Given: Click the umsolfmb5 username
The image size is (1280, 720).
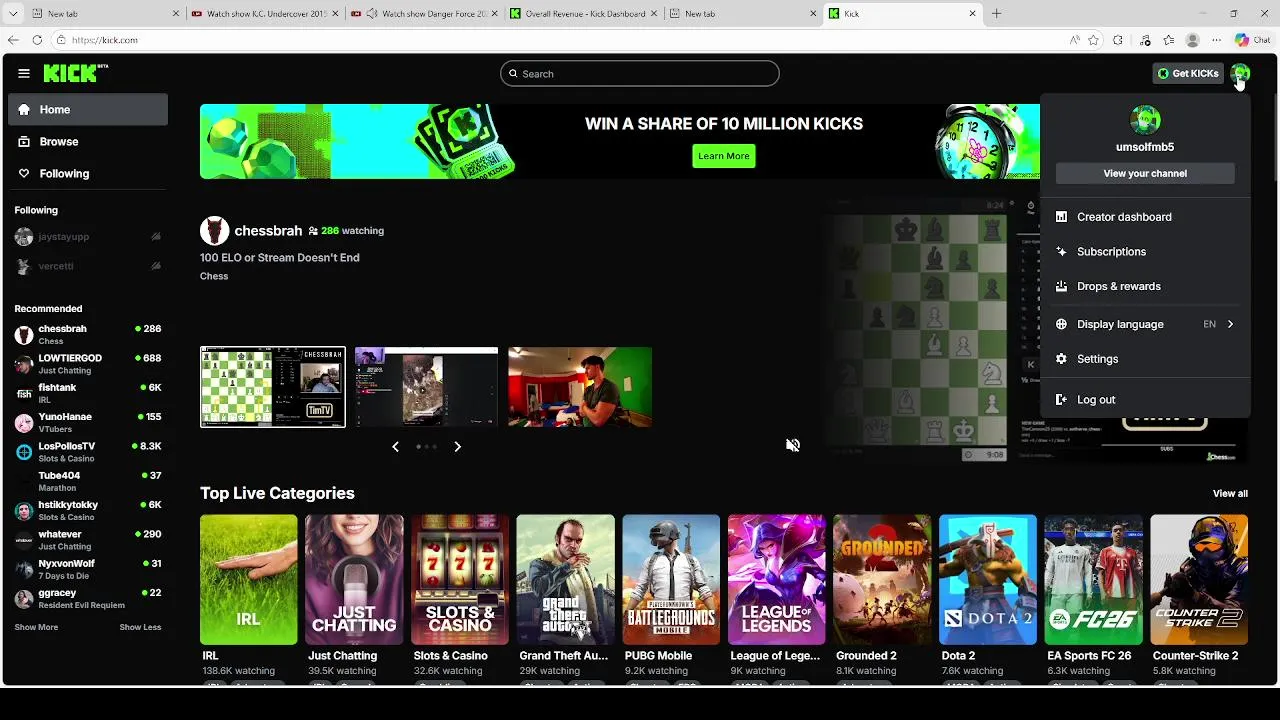Looking at the screenshot, I should tap(1145, 147).
